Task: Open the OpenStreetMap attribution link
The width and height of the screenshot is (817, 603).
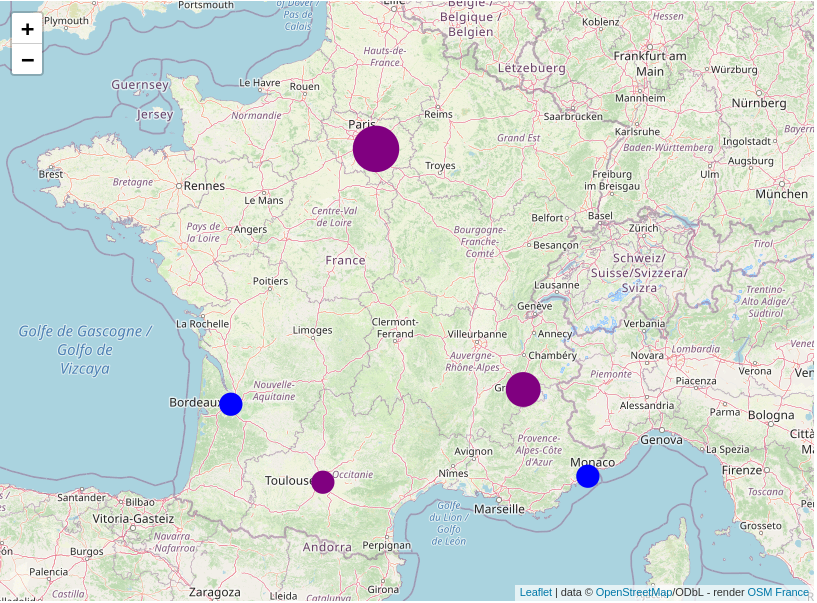Action: [633, 592]
